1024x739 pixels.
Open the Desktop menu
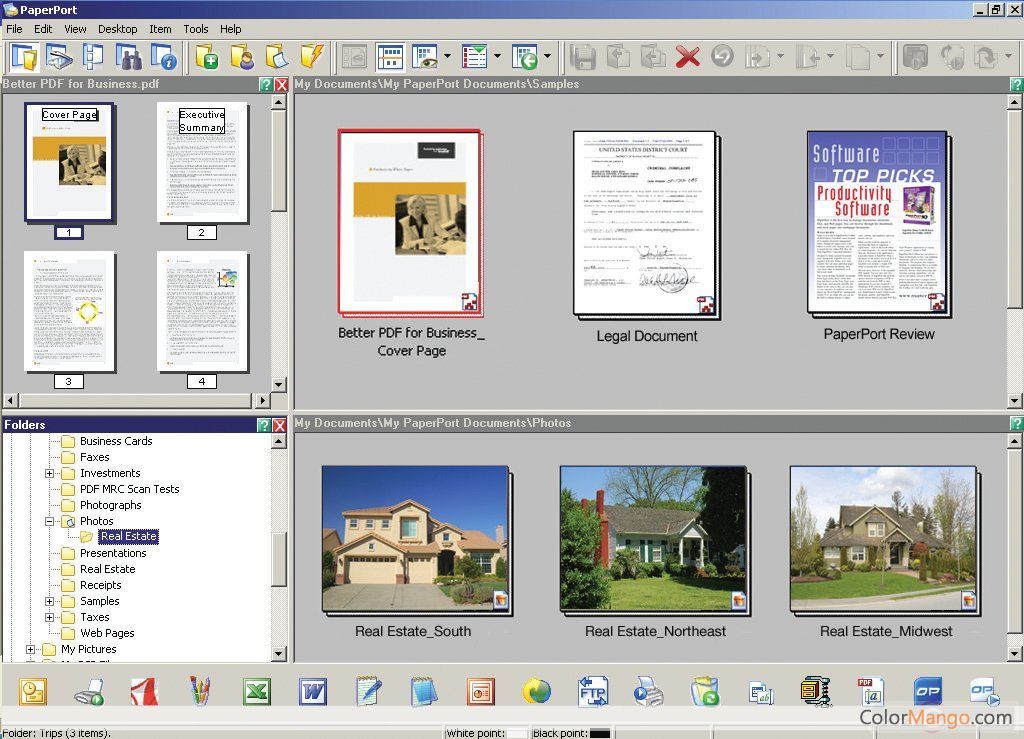[x=118, y=29]
